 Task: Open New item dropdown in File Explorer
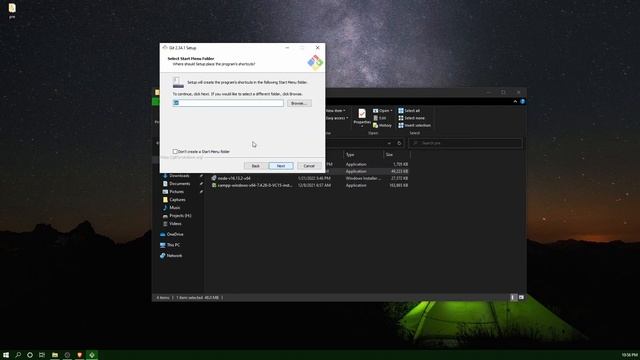(x=336, y=111)
